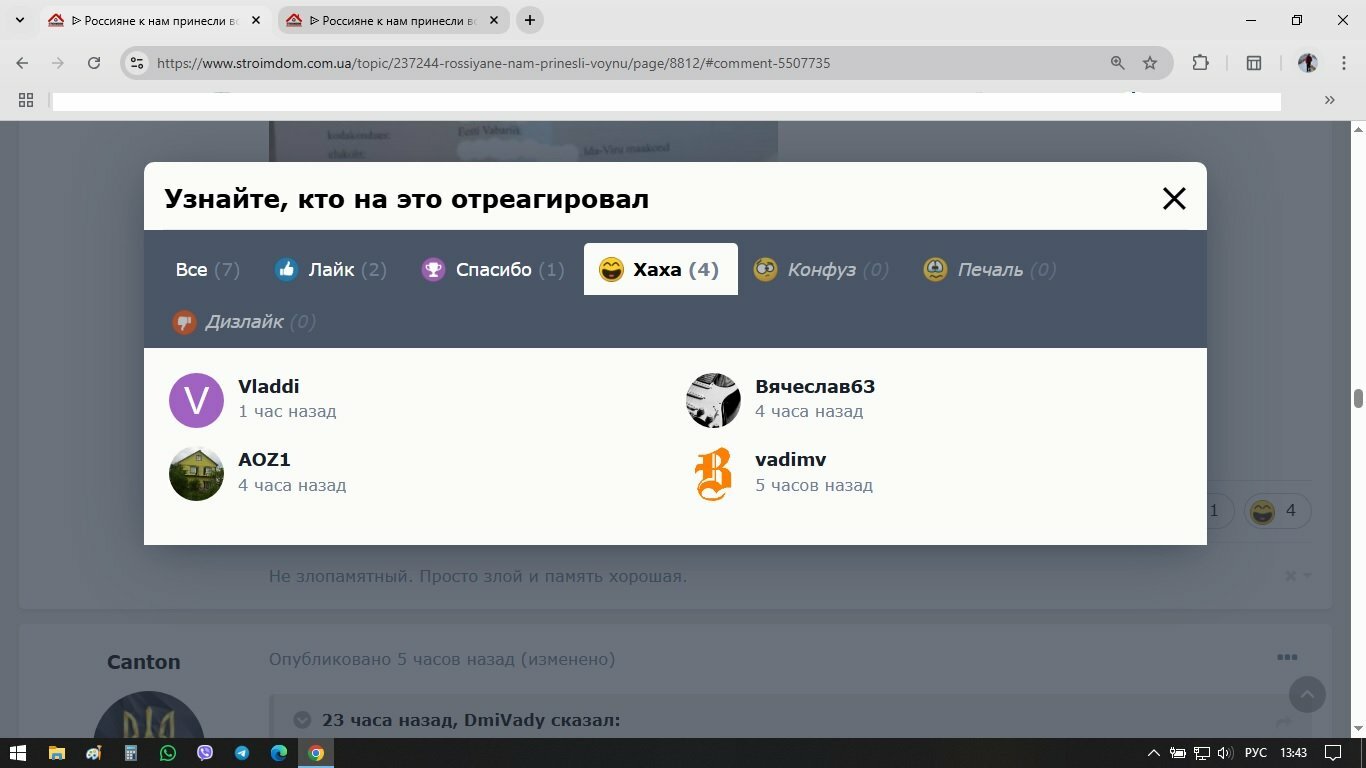
Task: Expand hidden bookmarks chevron
Action: [1329, 100]
